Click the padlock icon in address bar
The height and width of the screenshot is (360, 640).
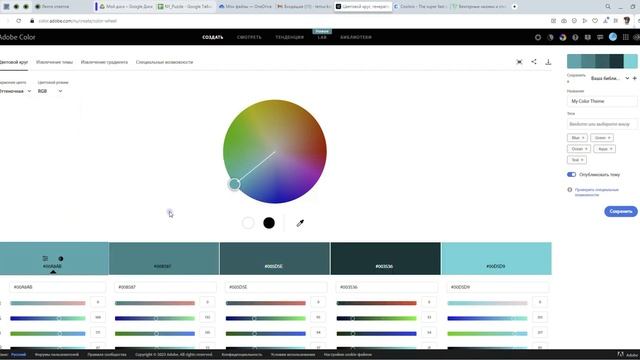tap(32, 21)
